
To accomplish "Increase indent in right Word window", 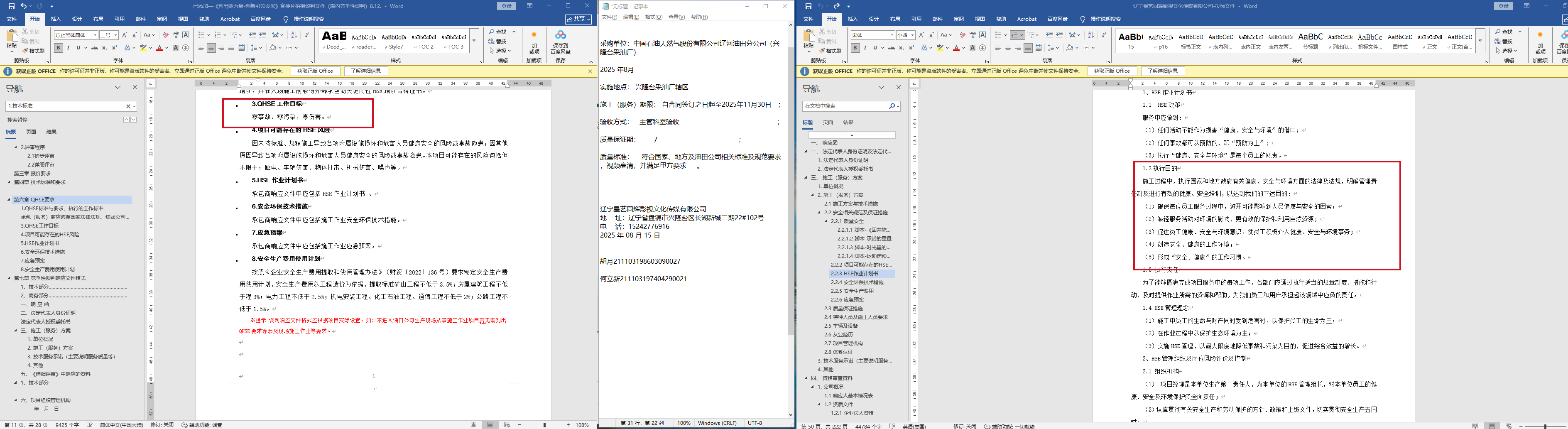I will click(1059, 35).
